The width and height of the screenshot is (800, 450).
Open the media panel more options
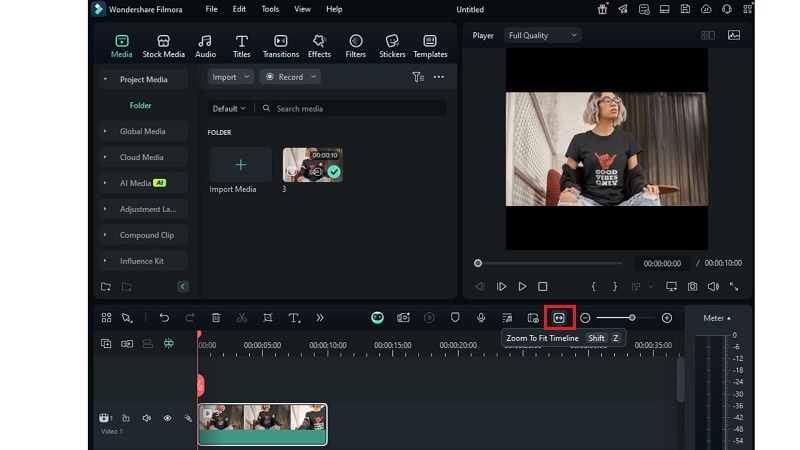[439, 77]
